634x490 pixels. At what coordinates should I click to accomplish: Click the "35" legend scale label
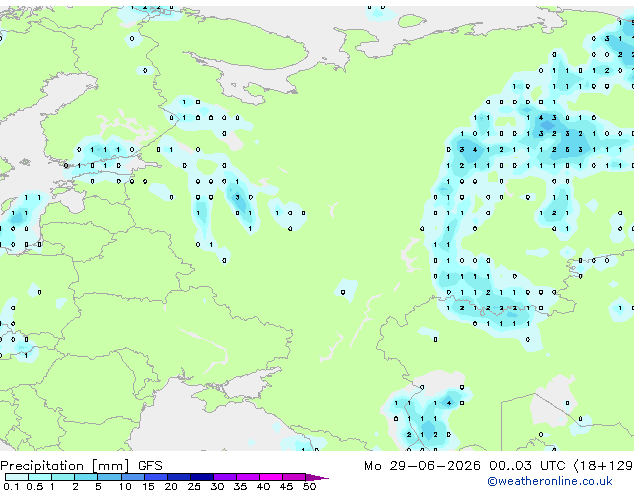(x=240, y=486)
